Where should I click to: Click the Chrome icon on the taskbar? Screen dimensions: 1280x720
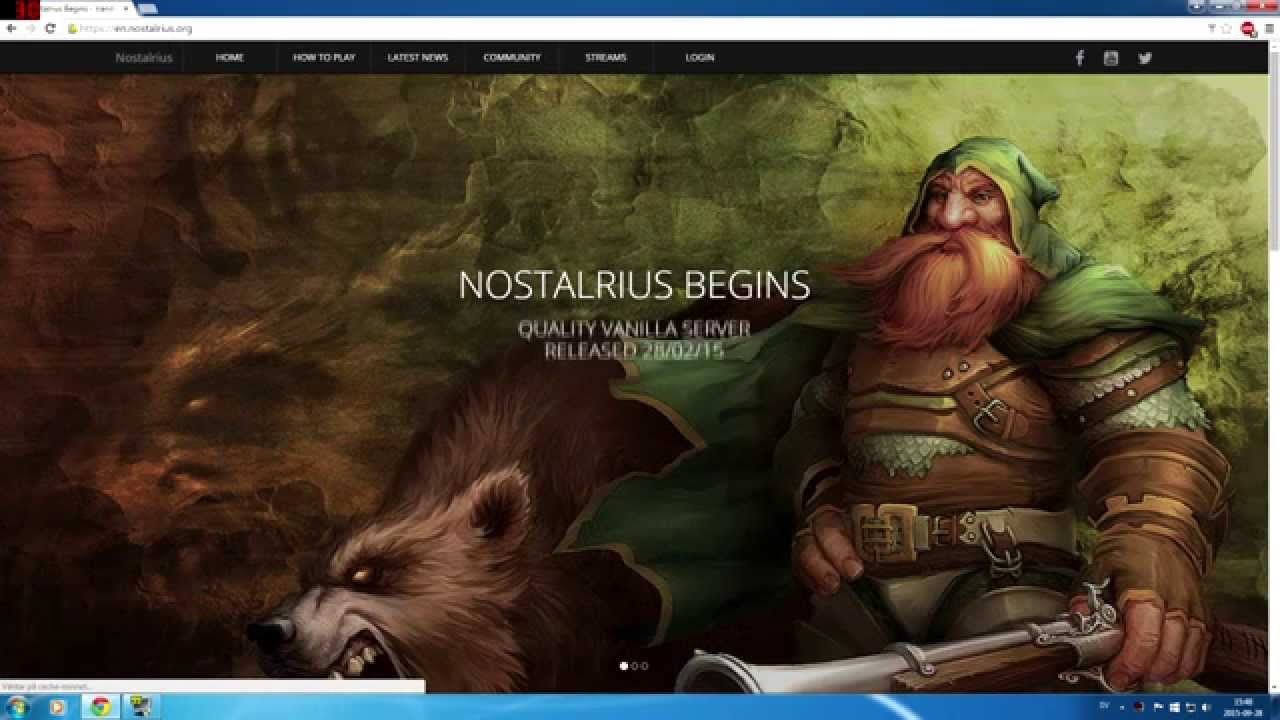click(100, 707)
